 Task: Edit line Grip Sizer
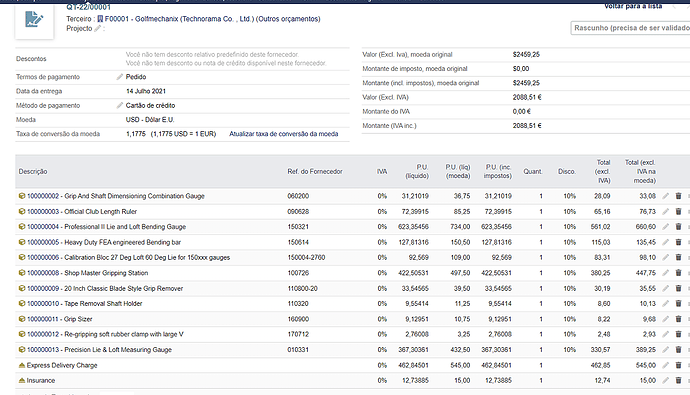665,319
